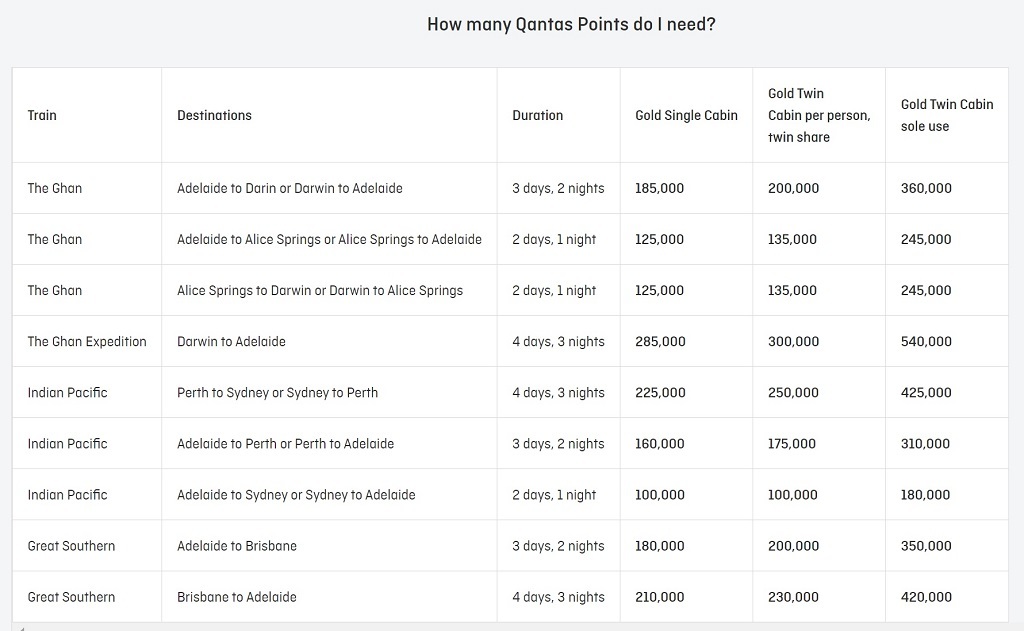Screen dimensions: 1024x631
Task: Click '245,000' in the Alice Springs to Darwin row
Action: pyautogui.click(x=926, y=291)
